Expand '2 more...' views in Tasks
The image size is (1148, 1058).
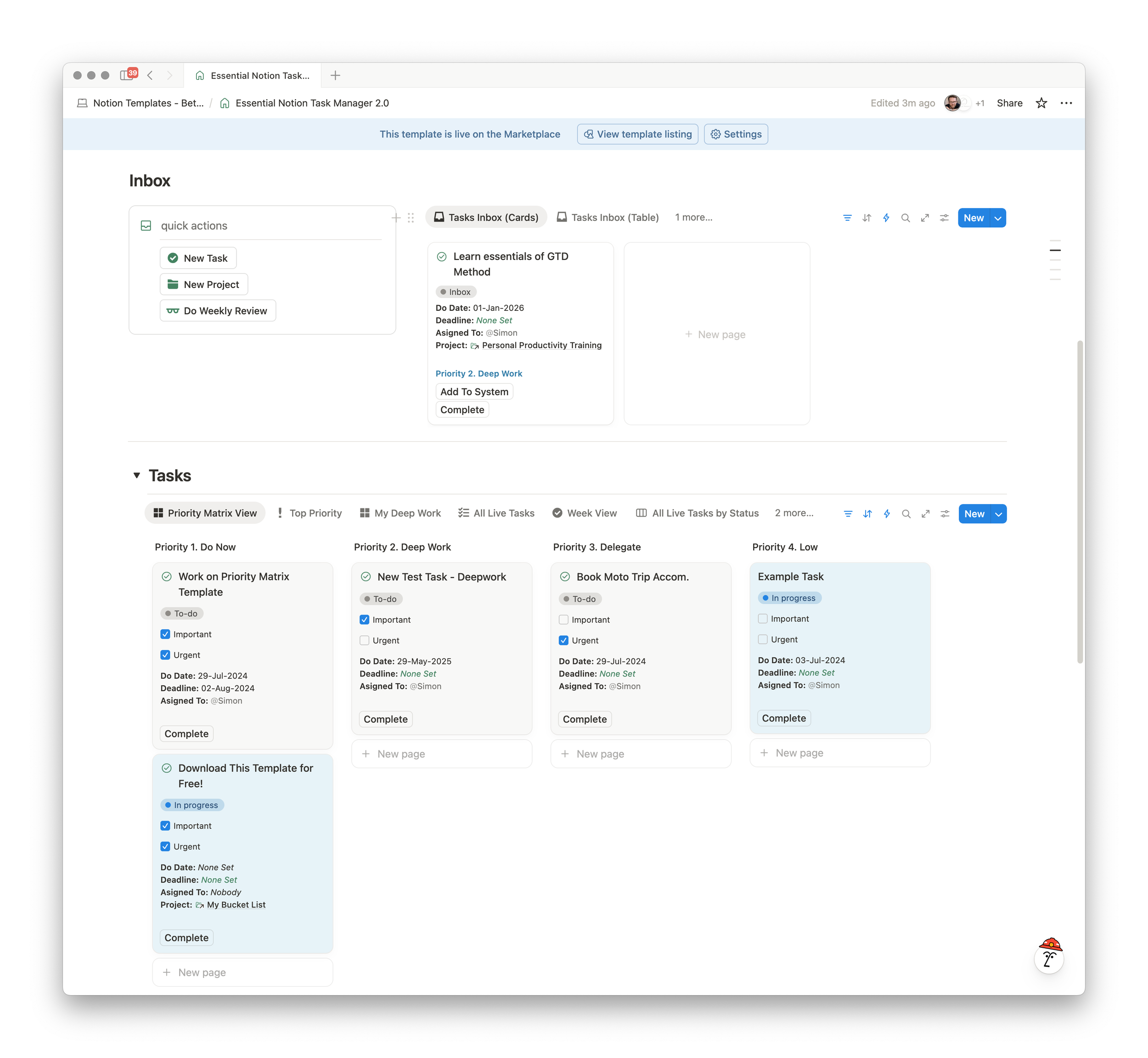coord(793,513)
